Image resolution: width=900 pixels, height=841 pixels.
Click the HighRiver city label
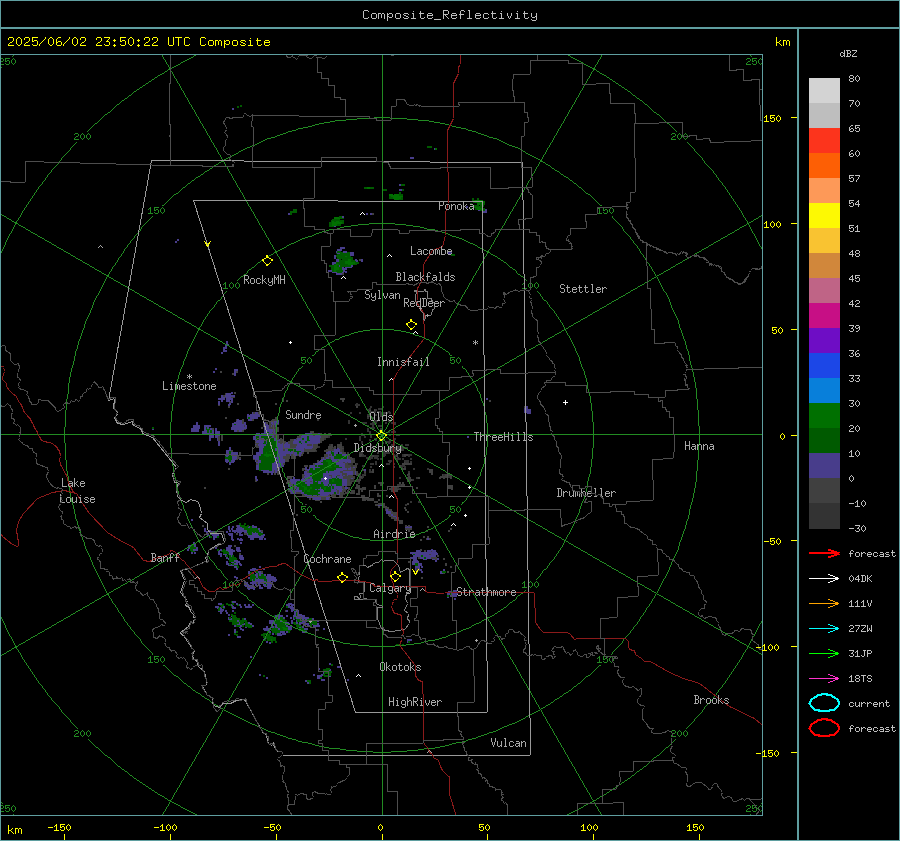click(415, 702)
